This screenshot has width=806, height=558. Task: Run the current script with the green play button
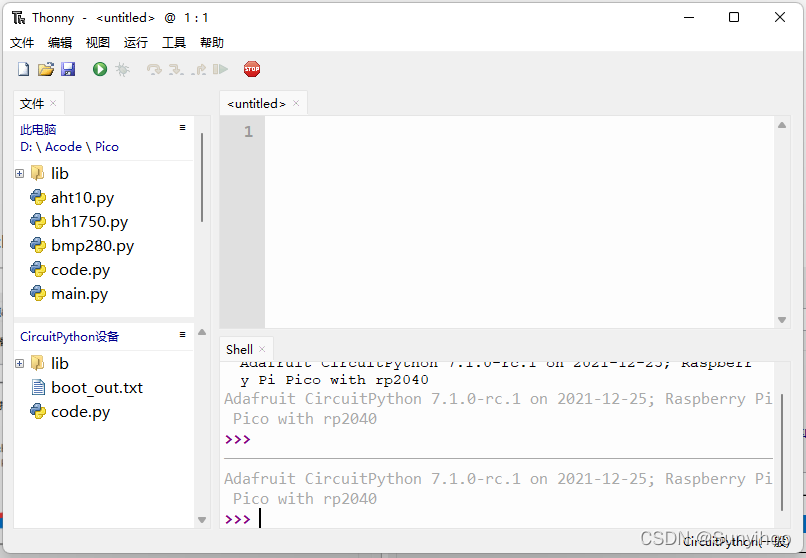point(100,69)
